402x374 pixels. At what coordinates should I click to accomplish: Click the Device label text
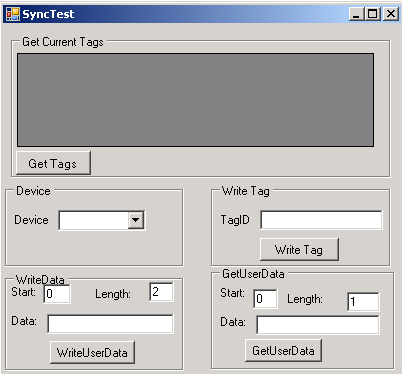tap(31, 220)
